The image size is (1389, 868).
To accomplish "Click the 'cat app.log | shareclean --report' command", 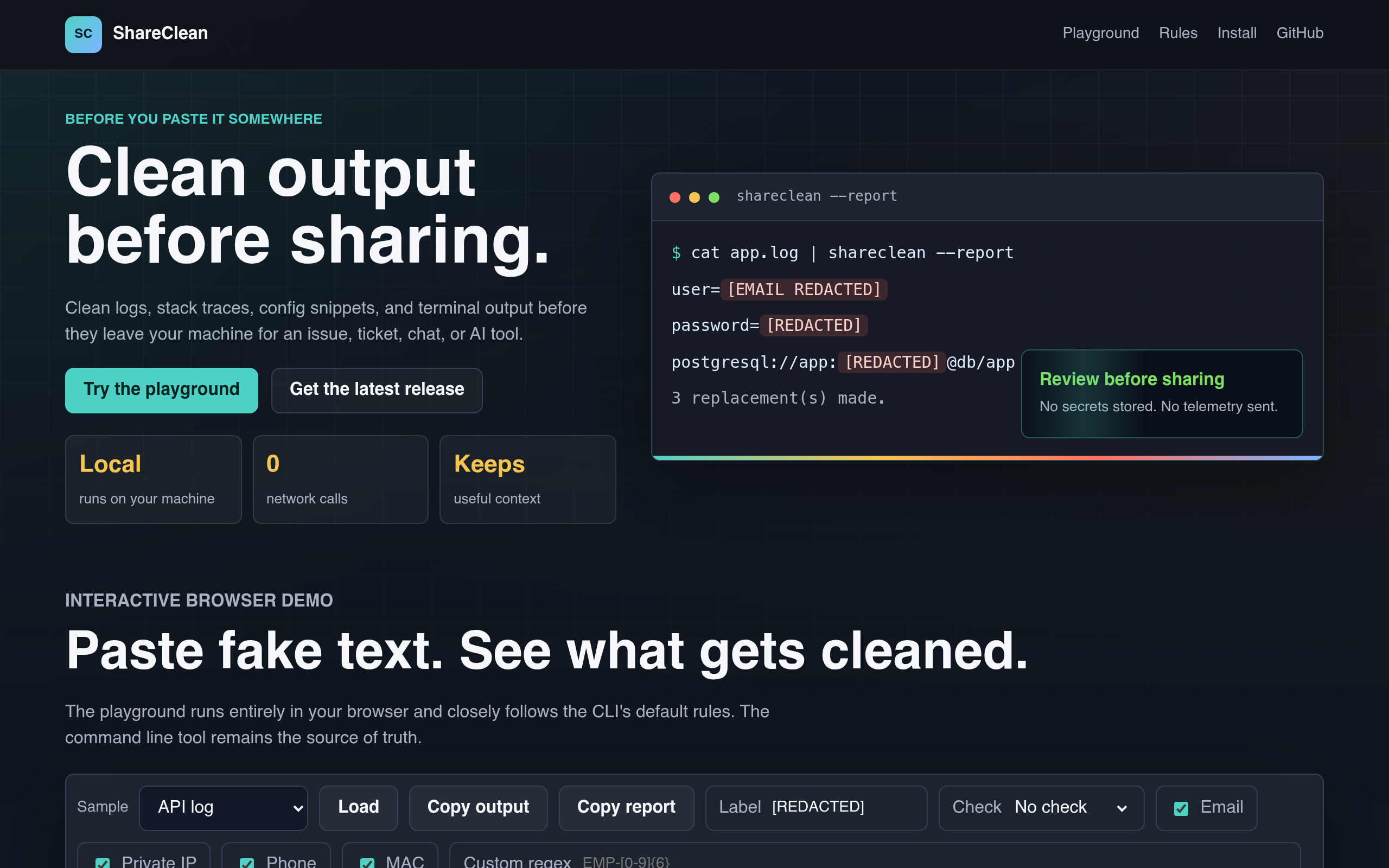I will [852, 253].
